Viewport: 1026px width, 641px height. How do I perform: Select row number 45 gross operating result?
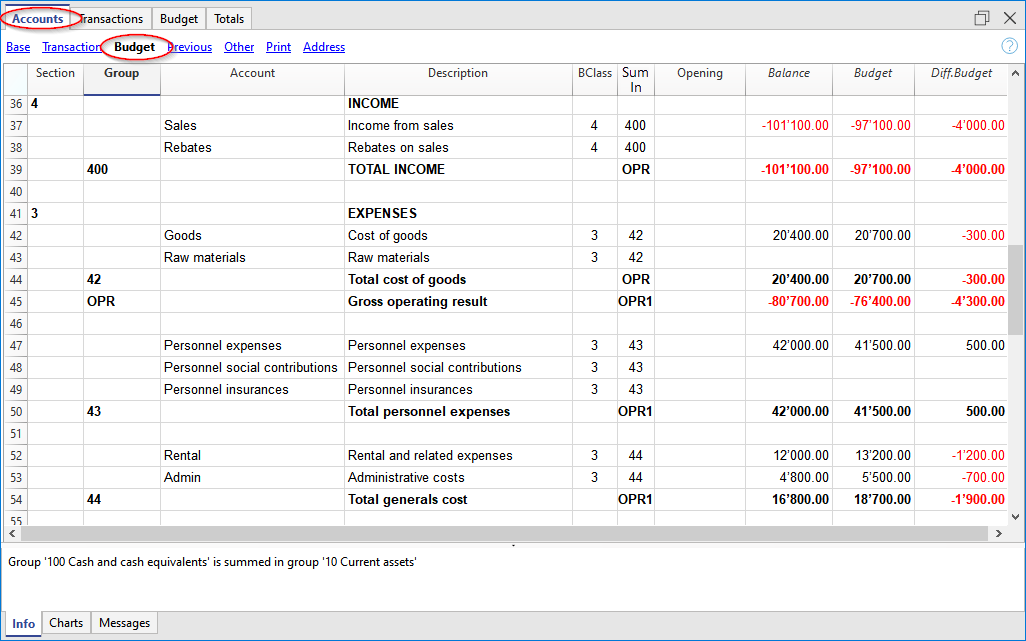15,301
